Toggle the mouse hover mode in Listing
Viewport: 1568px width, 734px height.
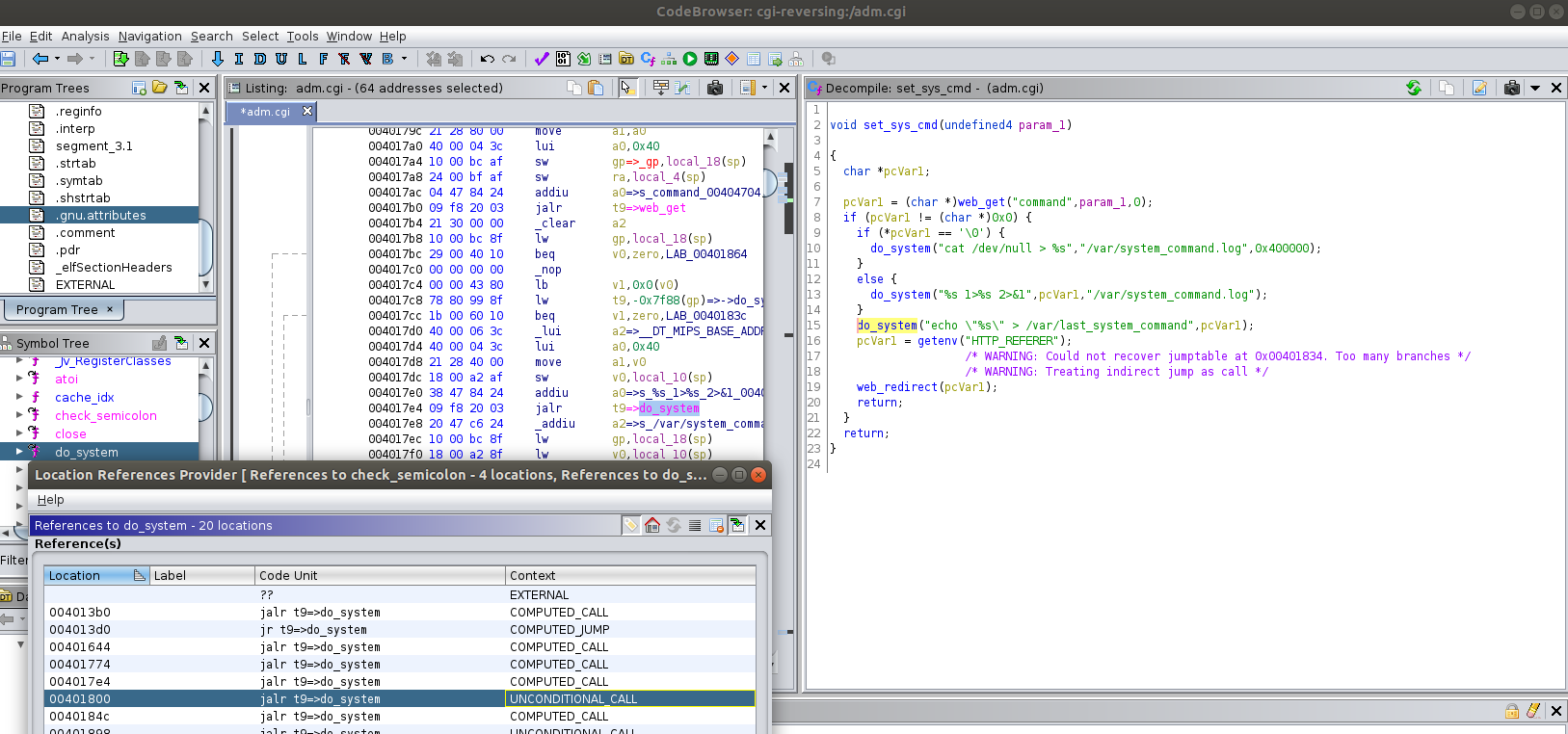(627, 88)
